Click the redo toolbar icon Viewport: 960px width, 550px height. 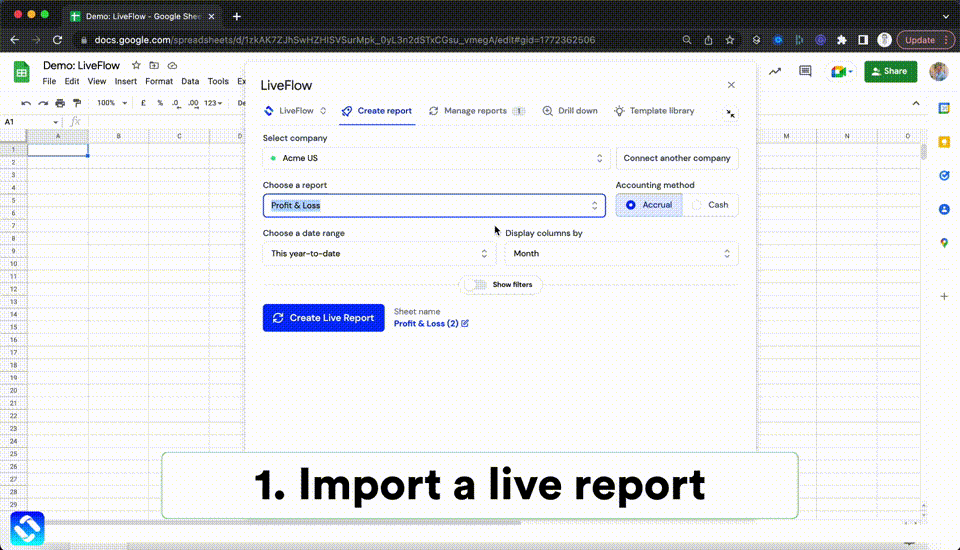[43, 103]
